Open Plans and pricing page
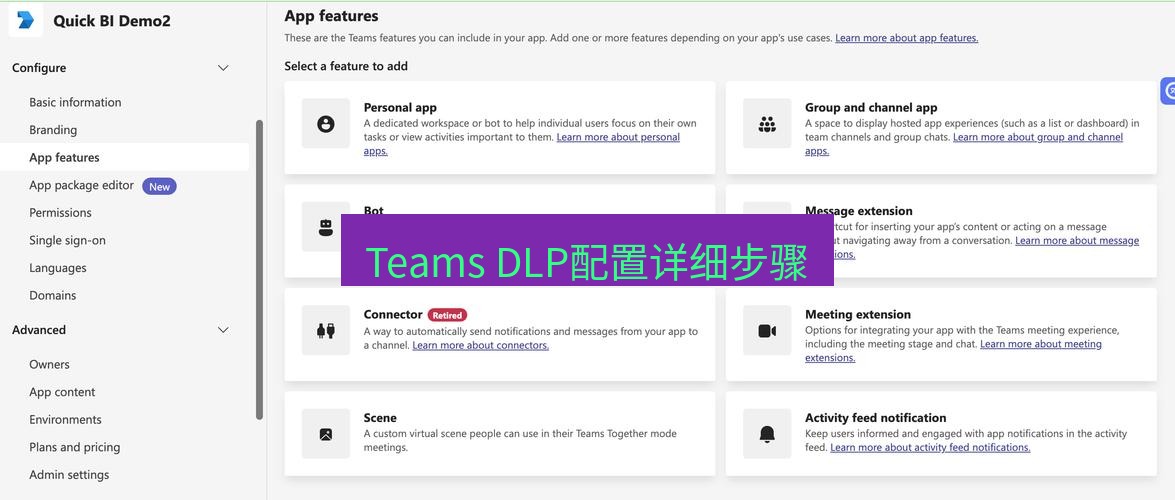 (74, 448)
